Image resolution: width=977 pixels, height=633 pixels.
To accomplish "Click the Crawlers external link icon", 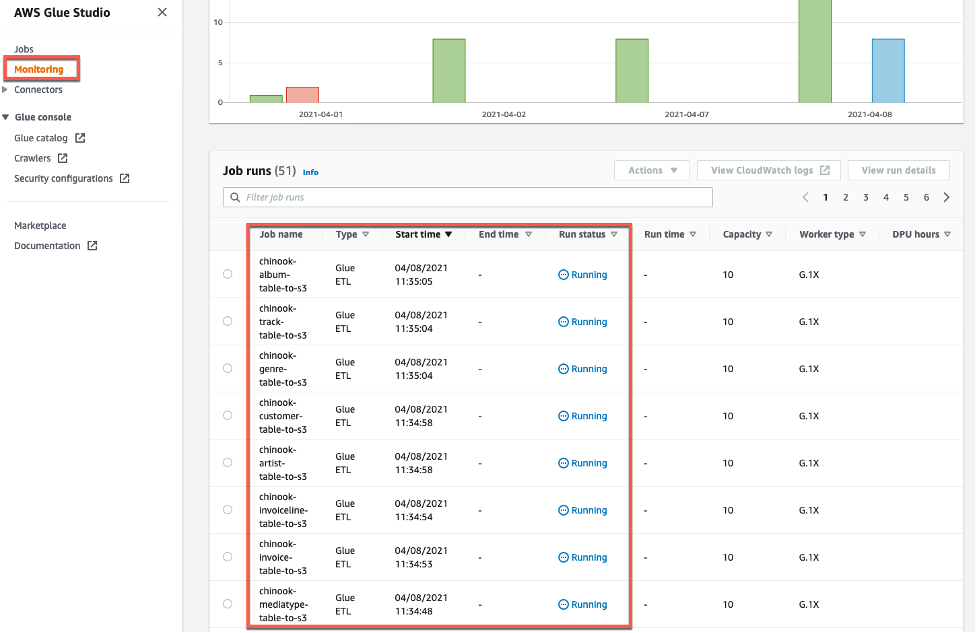I will click(62, 158).
